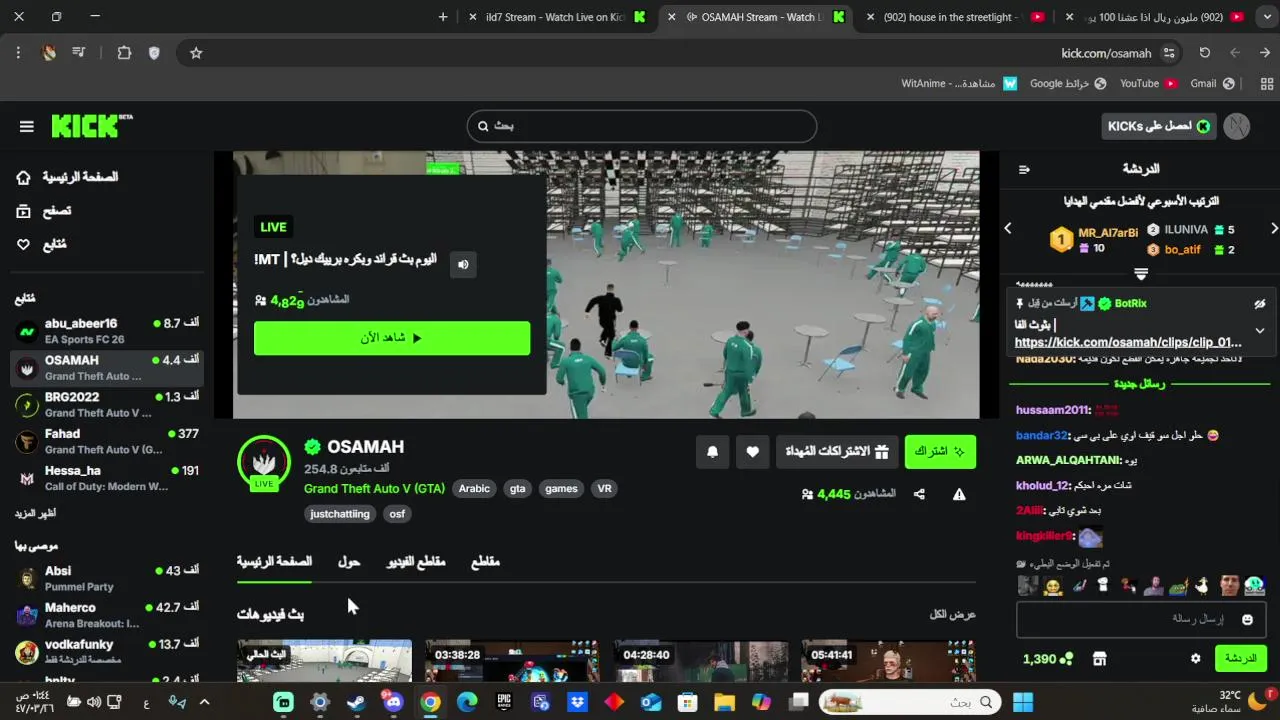Open the Browse sidebar item
Viewport: 1280px width, 720px height.
coord(43,211)
